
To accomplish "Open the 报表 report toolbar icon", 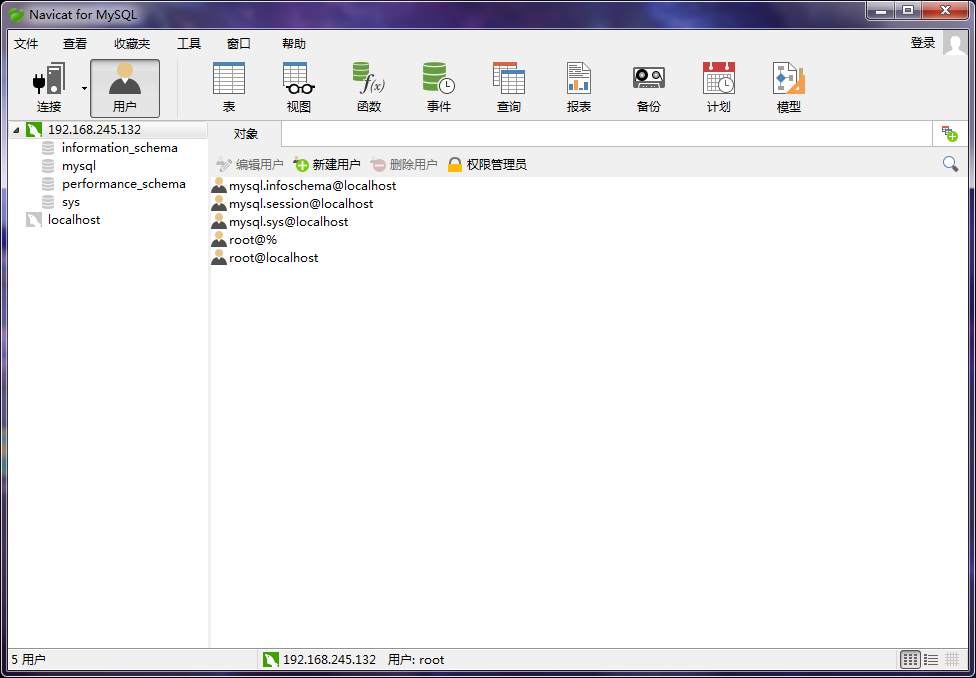I will pos(579,88).
